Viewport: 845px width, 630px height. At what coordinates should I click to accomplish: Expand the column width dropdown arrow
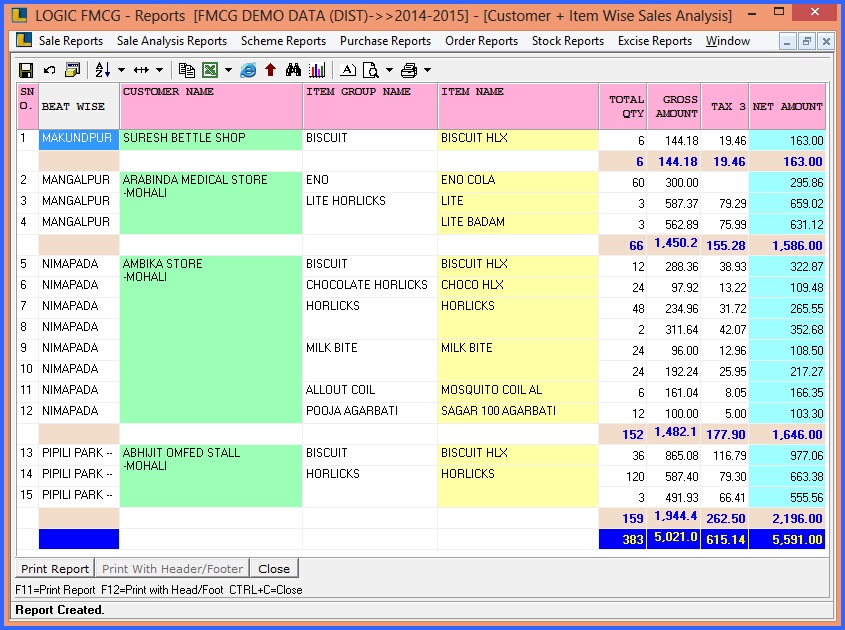pyautogui.click(x=159, y=70)
